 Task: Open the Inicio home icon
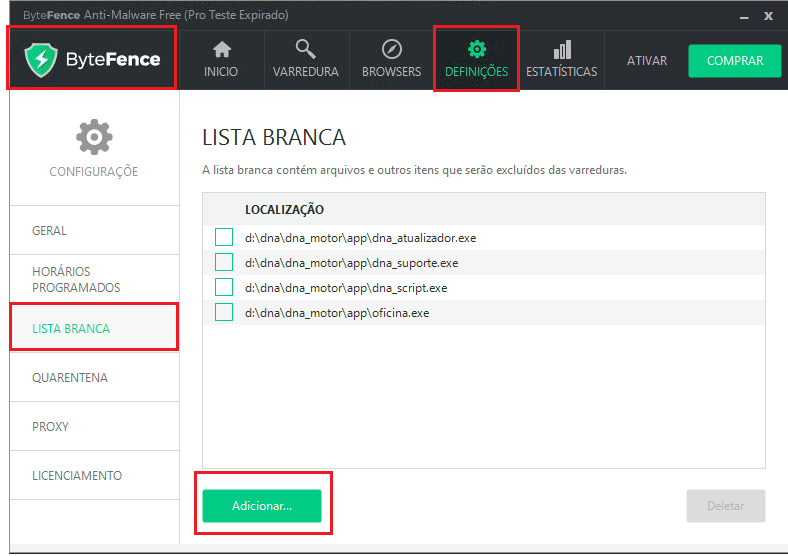tap(221, 49)
